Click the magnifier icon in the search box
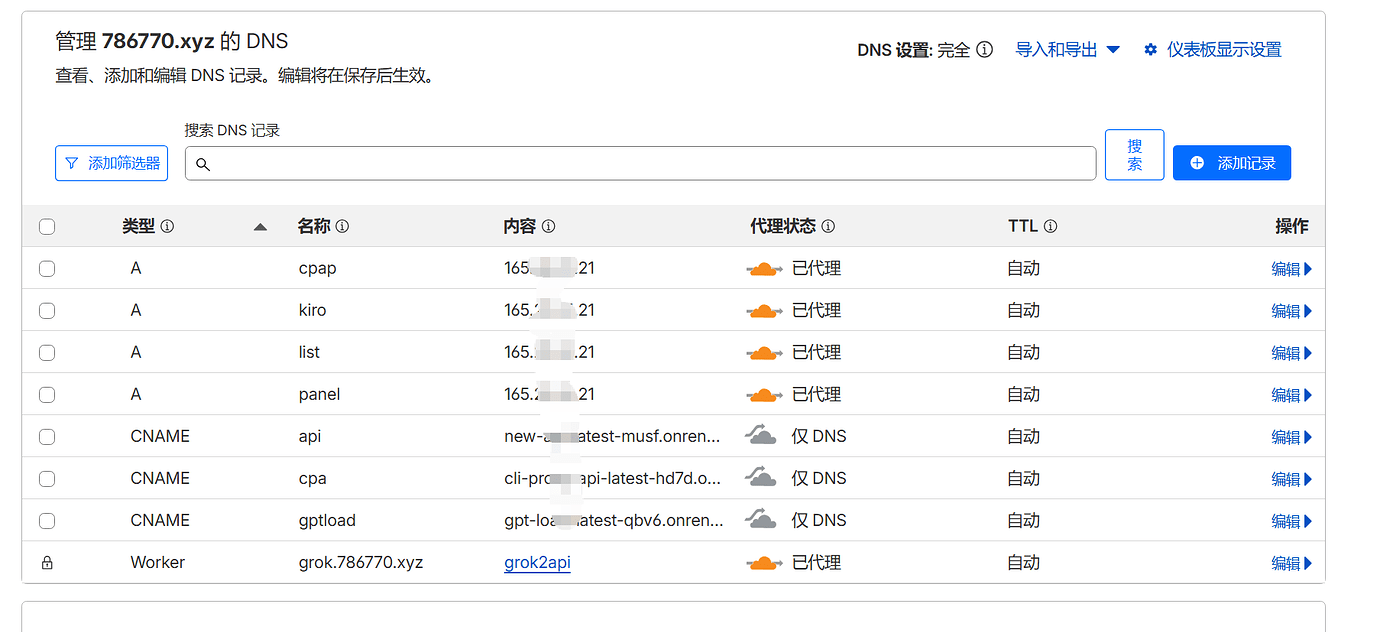This screenshot has width=1380, height=632. tap(203, 164)
